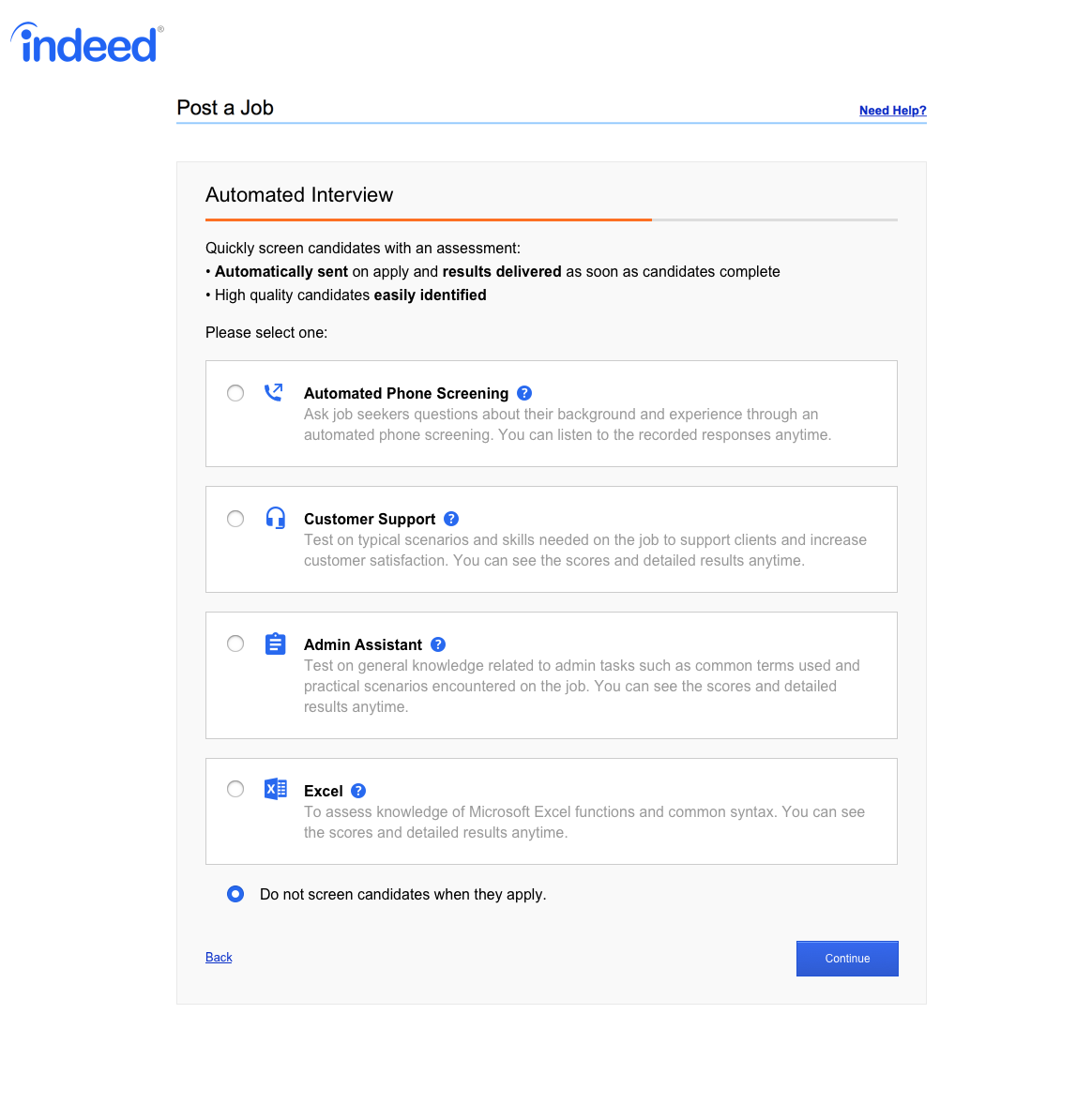Click the phone screening icon
Screen dimensions: 1076x1120
[274, 392]
